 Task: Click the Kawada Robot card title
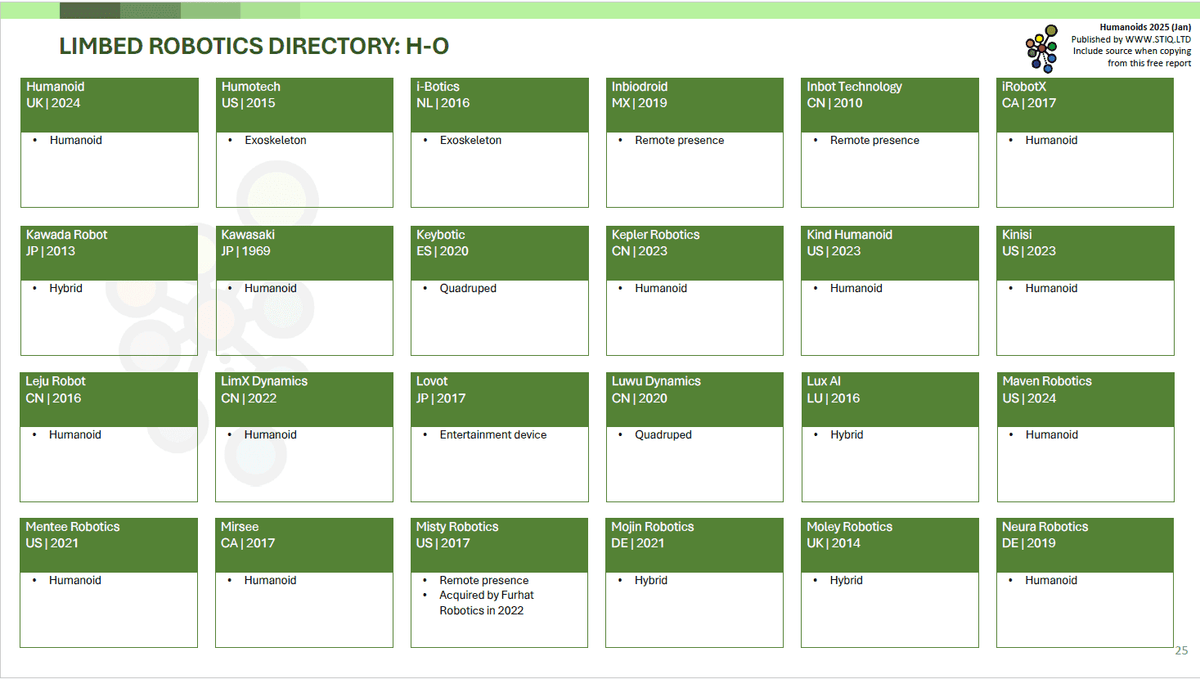(67, 235)
